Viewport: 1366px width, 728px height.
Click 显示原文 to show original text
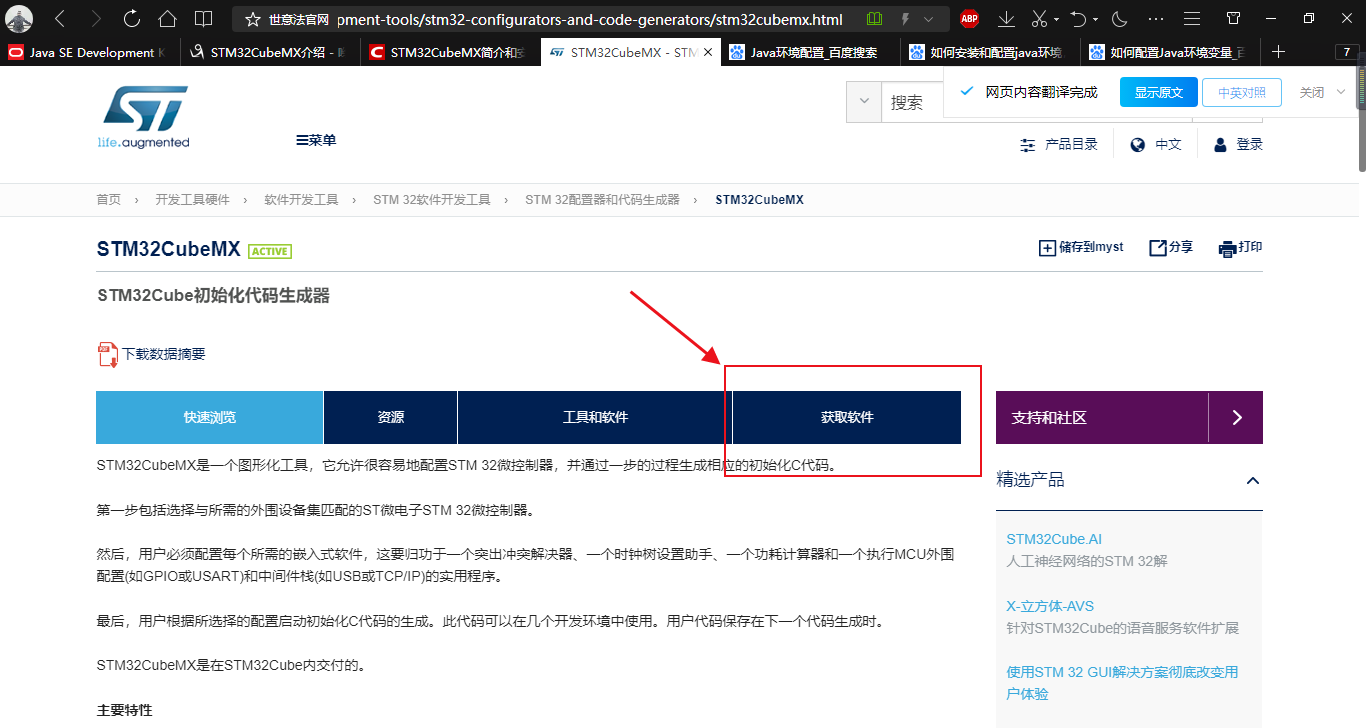click(x=1158, y=92)
